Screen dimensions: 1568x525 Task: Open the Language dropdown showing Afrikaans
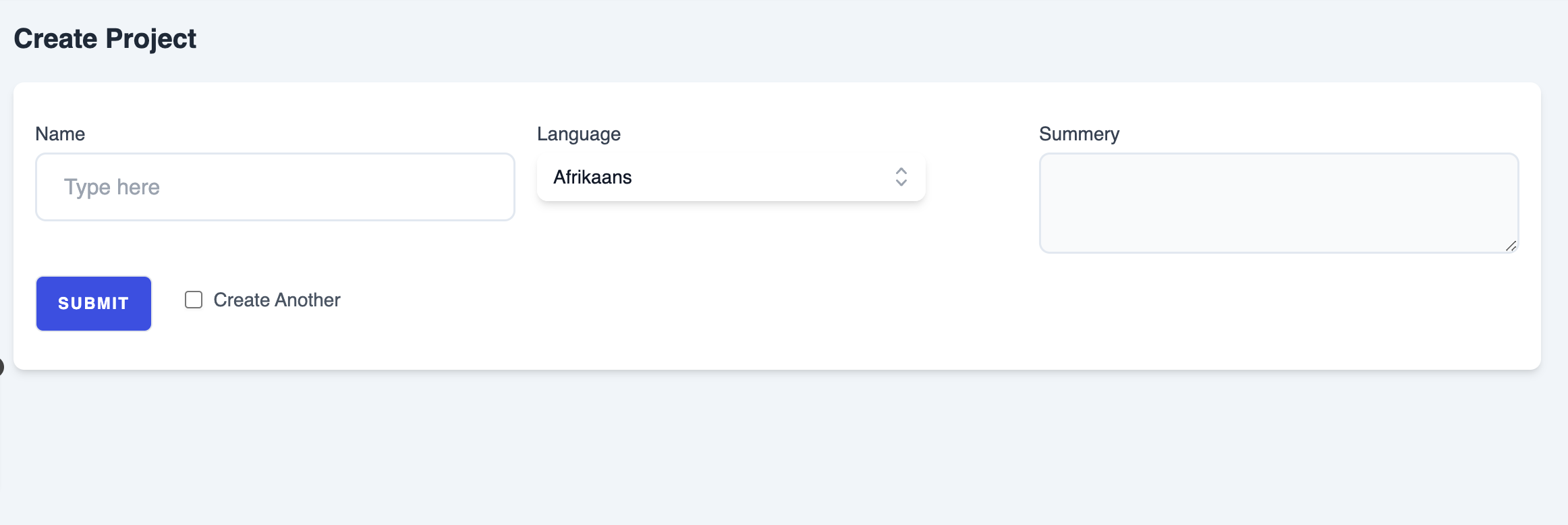pos(731,177)
